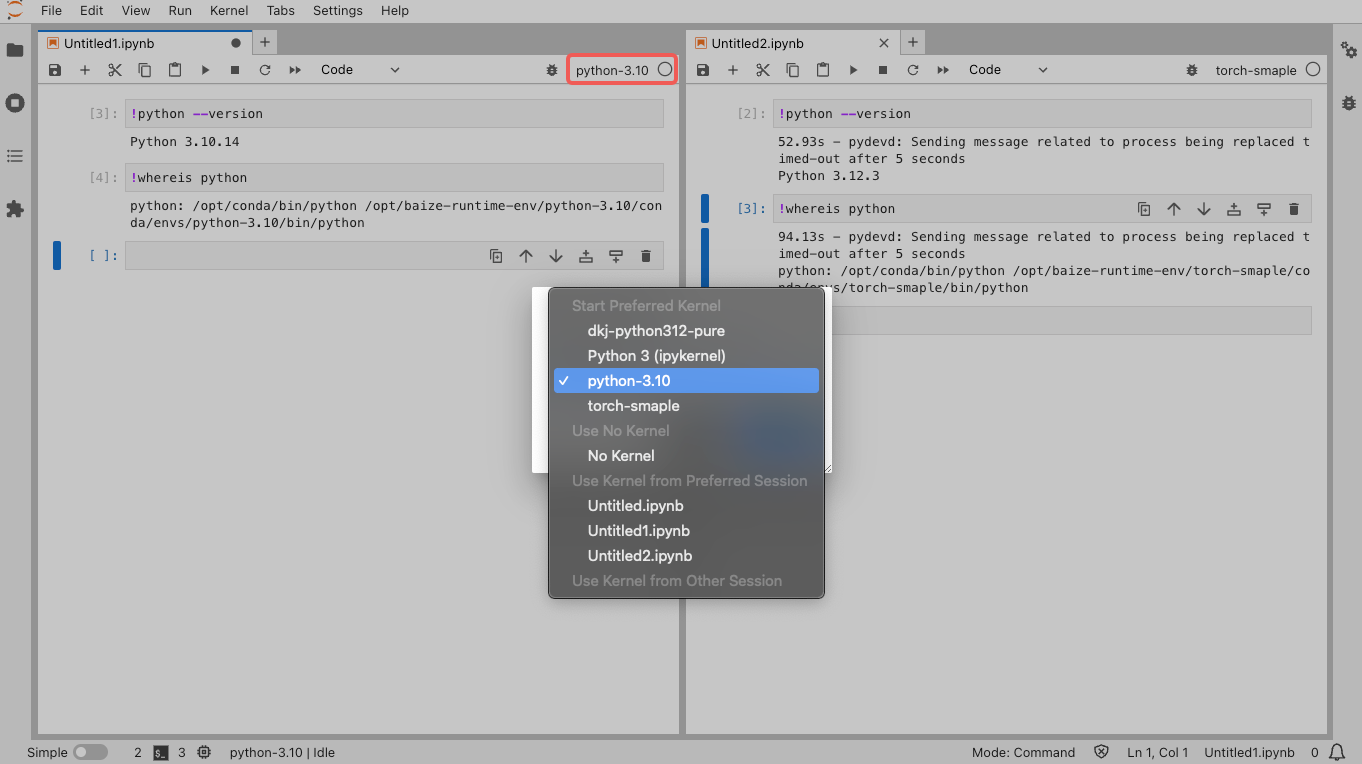
Task: Open the running terminals and kernels panel
Action: point(15,103)
